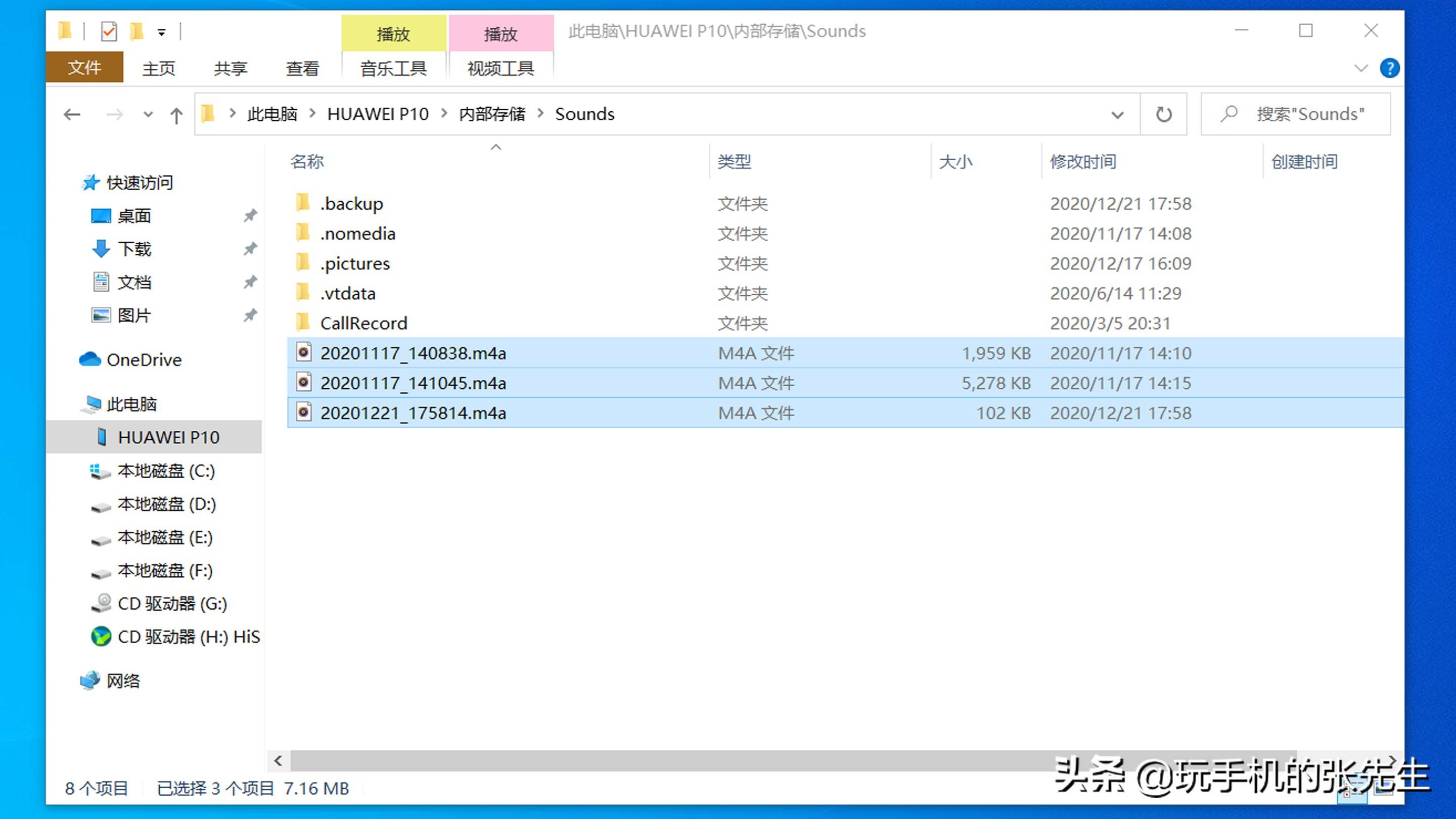Click the Properties checkmark icon in quick access toolbar
This screenshot has width=1456, height=819.
tap(109, 32)
